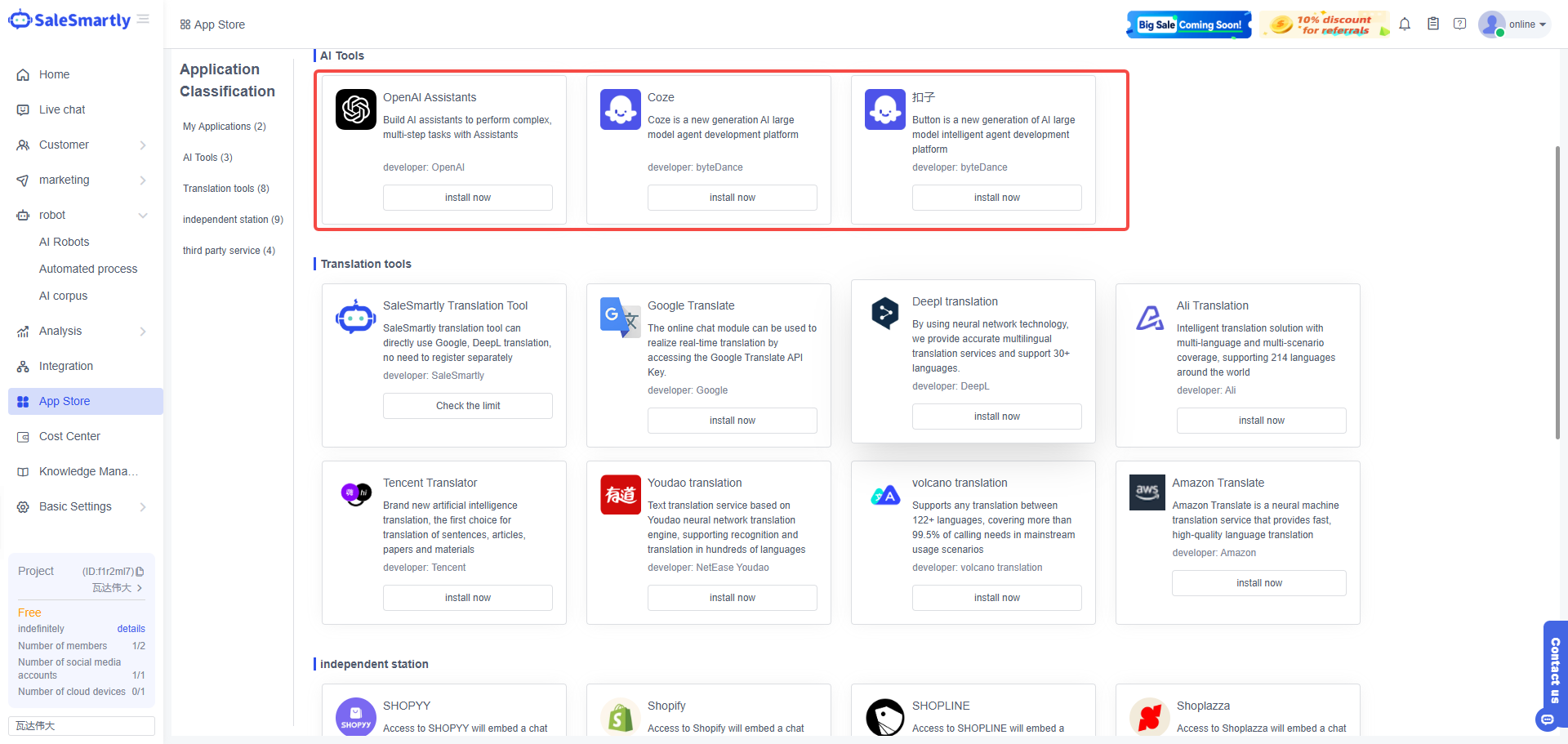Click the page vertical scrollbar
Screen dimensions: 1568x744
pos(1557,293)
